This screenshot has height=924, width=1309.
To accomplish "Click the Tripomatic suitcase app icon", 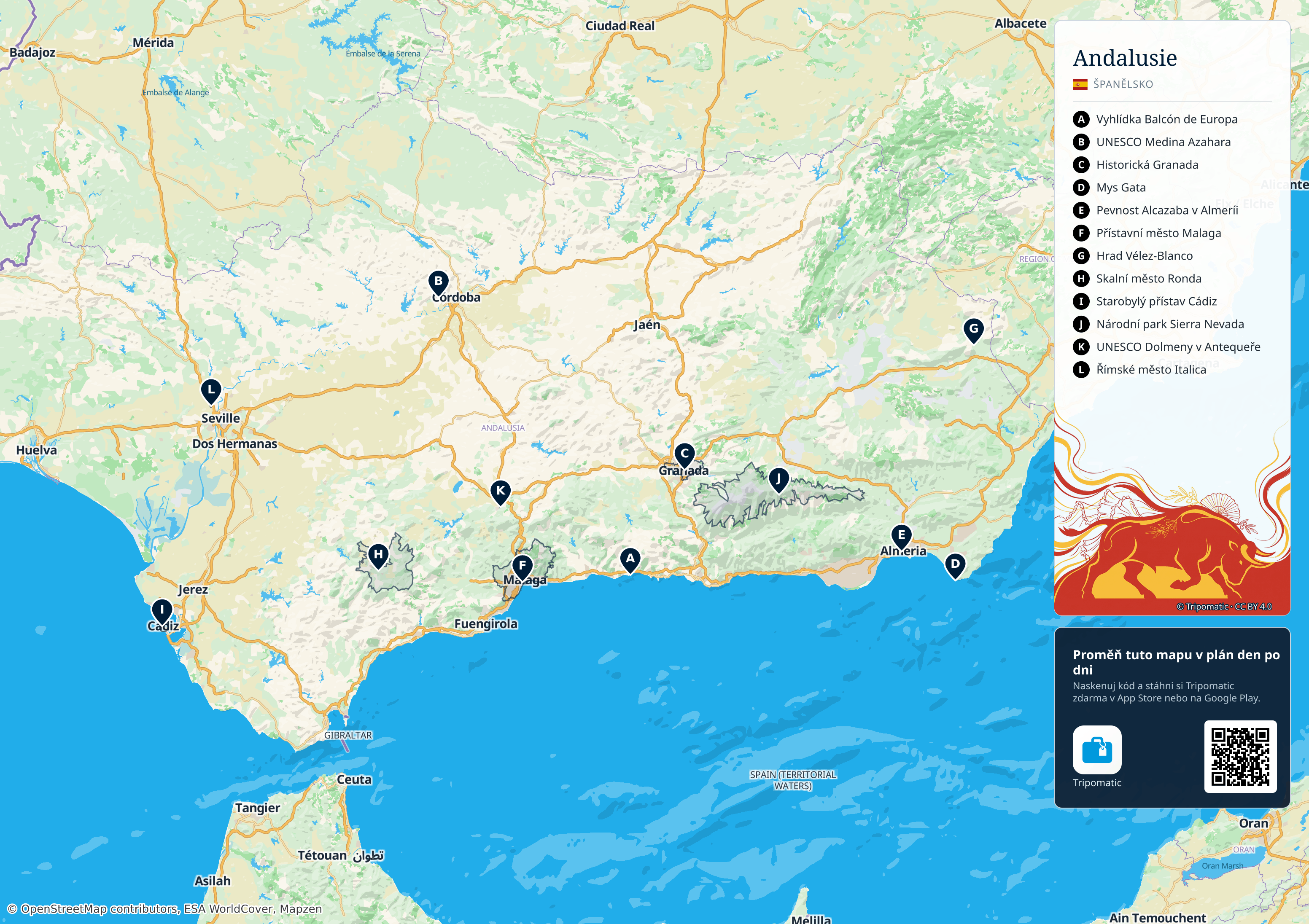I will click(x=1097, y=749).
